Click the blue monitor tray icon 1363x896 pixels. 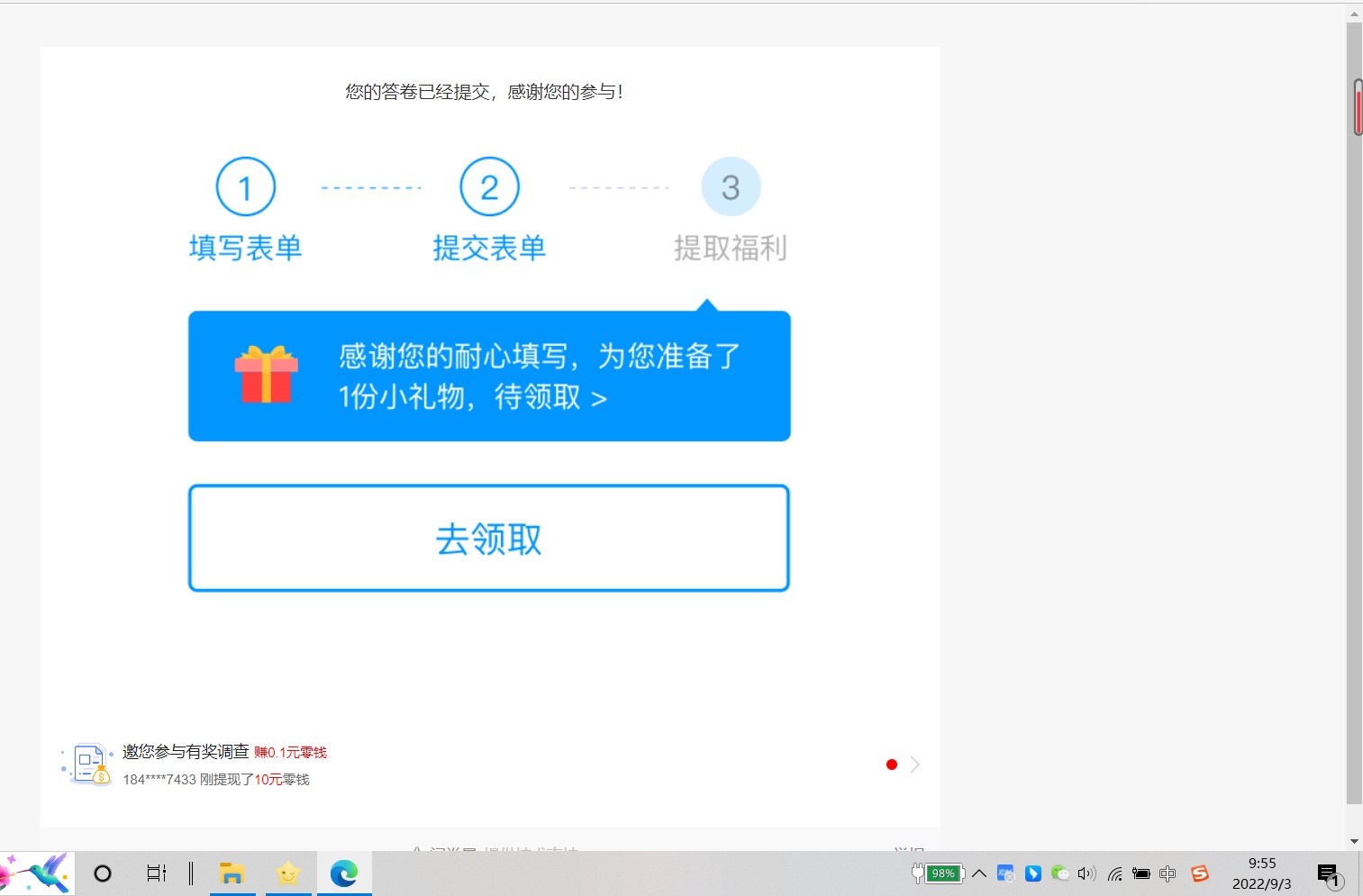point(1006,873)
